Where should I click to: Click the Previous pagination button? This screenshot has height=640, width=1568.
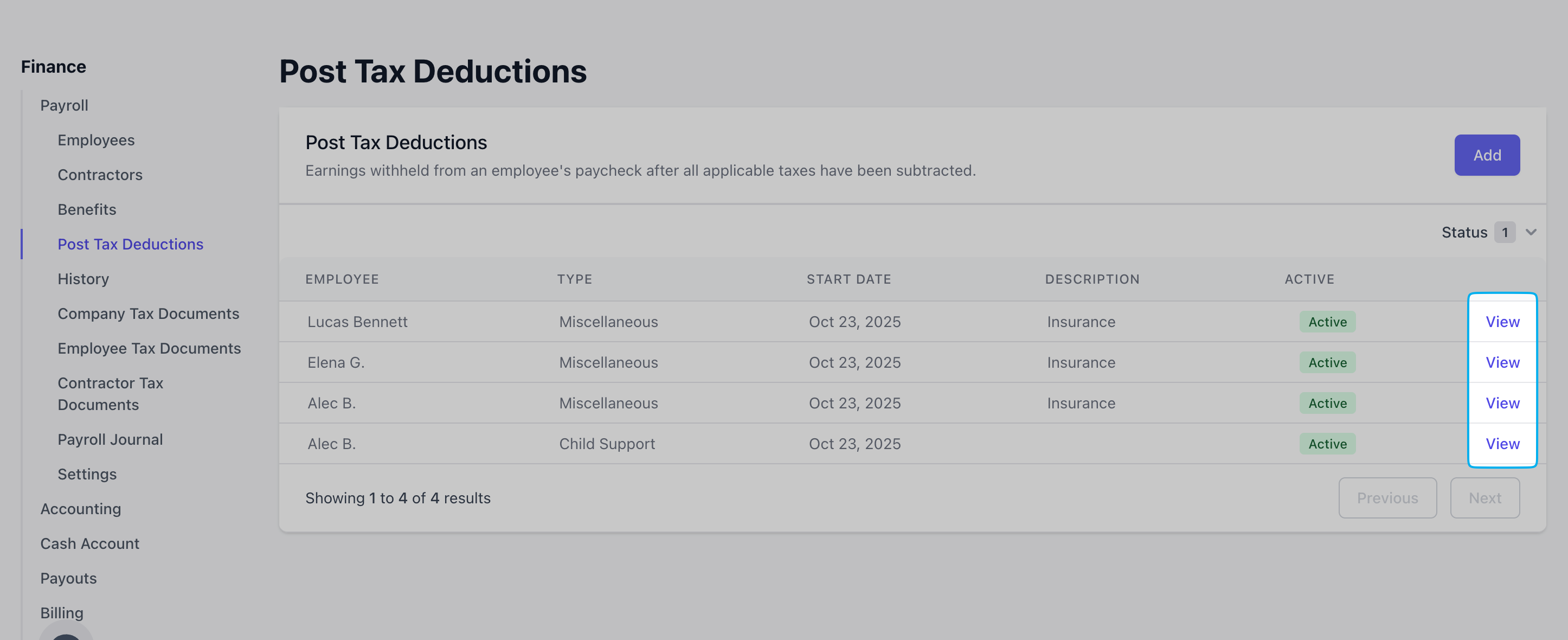[1386, 498]
